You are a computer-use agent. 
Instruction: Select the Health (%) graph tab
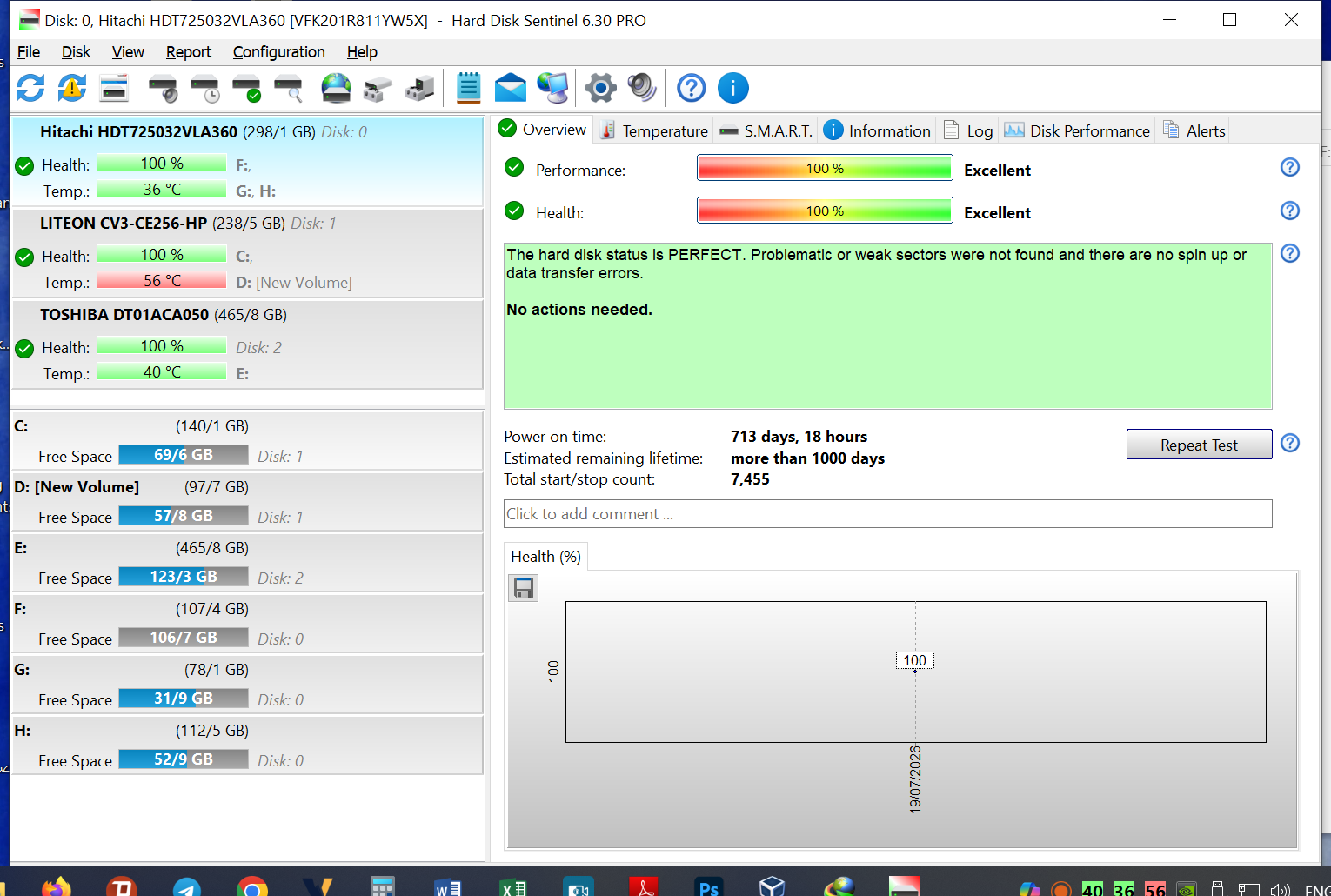[546, 557]
